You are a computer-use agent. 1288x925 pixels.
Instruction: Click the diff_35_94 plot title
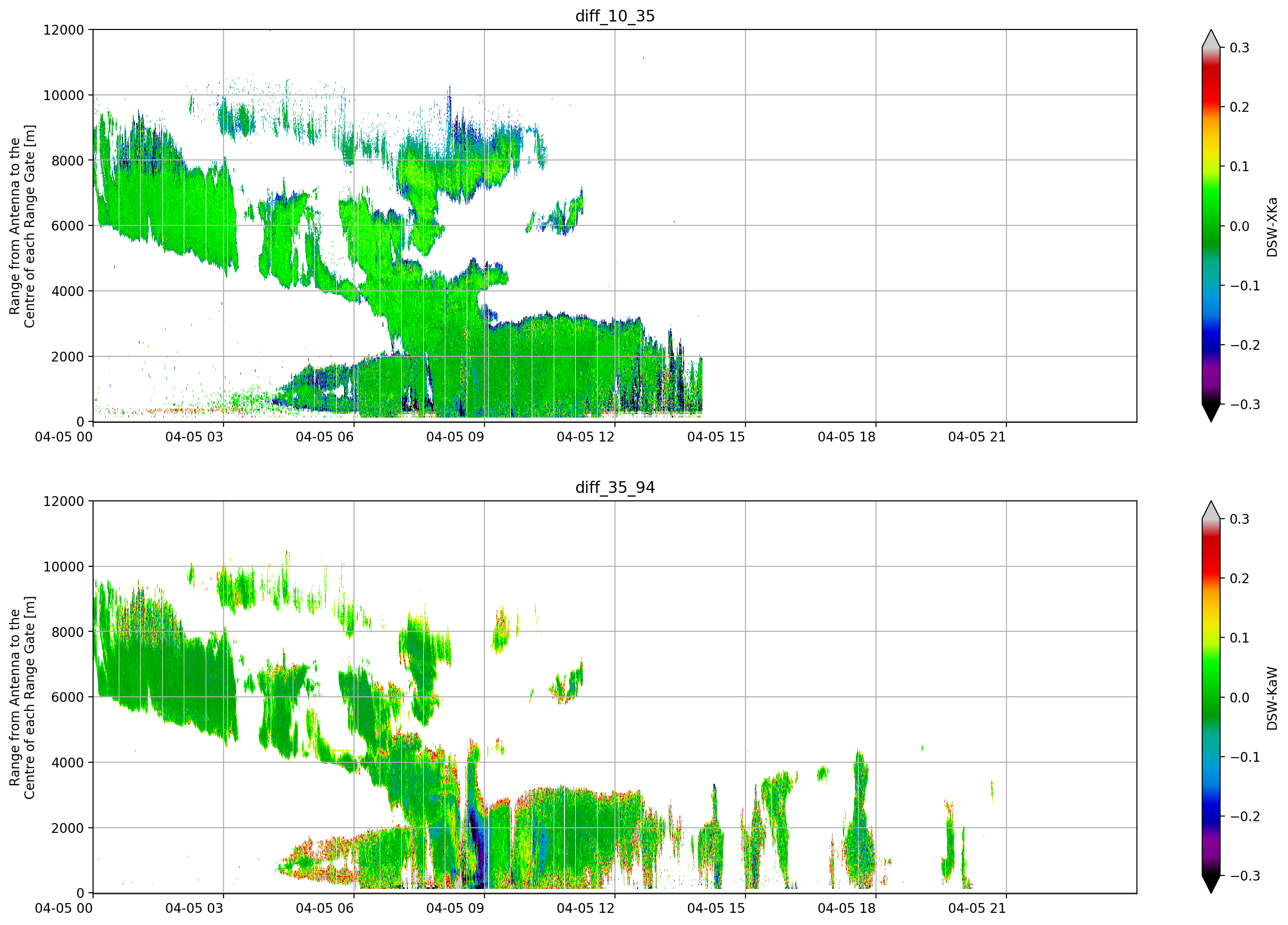click(615, 487)
